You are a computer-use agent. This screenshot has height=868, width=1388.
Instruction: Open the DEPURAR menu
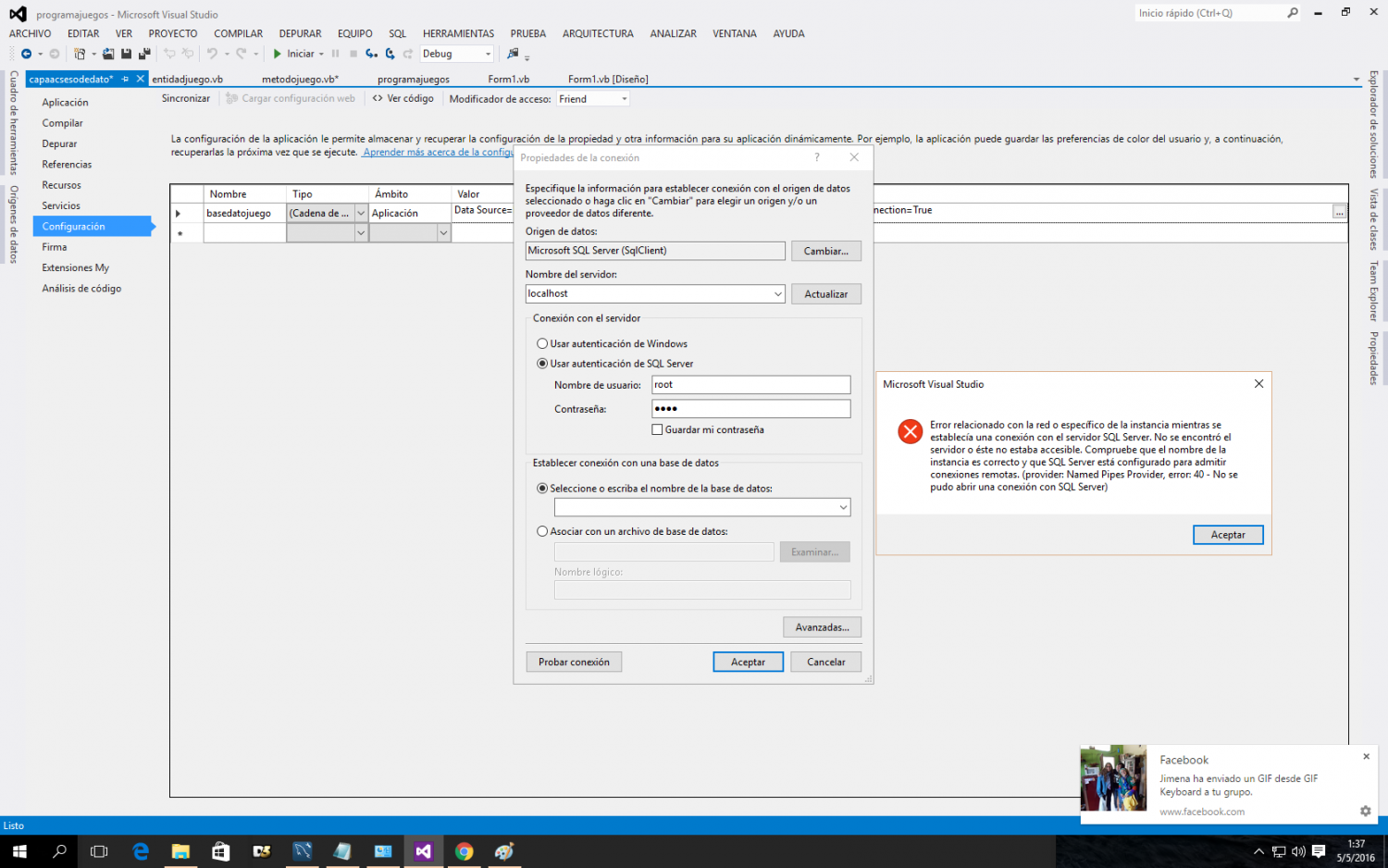[x=301, y=33]
